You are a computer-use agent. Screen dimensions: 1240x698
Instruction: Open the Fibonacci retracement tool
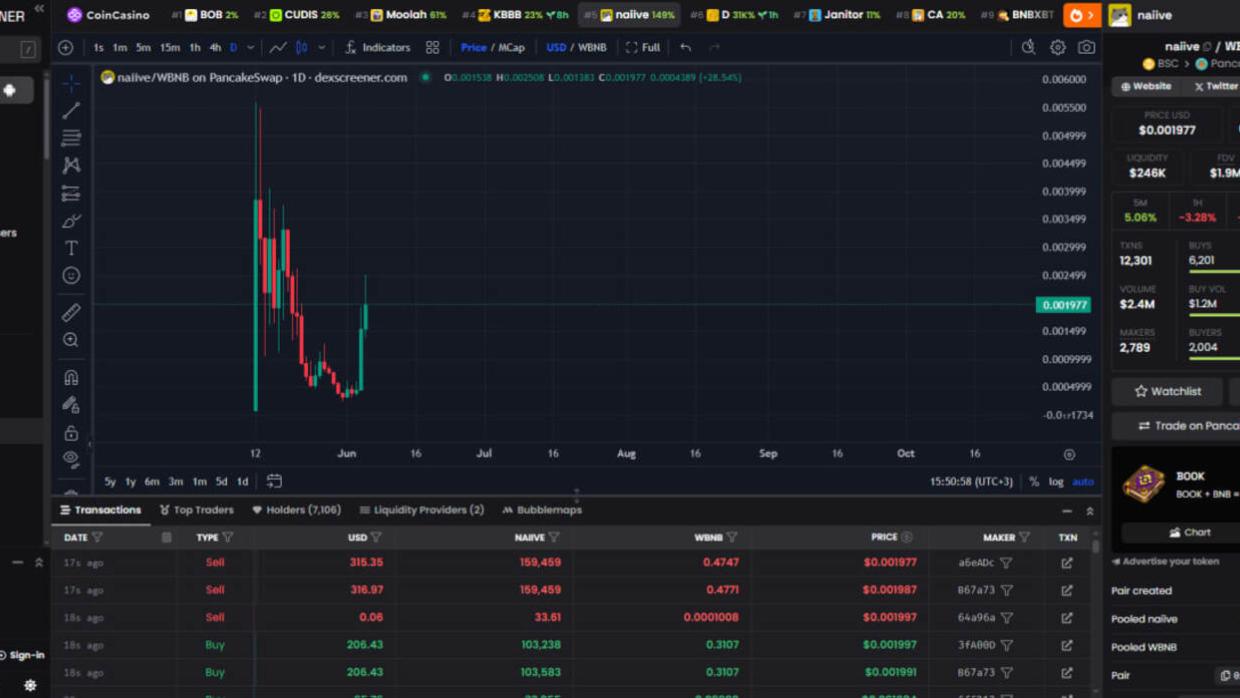point(71,138)
